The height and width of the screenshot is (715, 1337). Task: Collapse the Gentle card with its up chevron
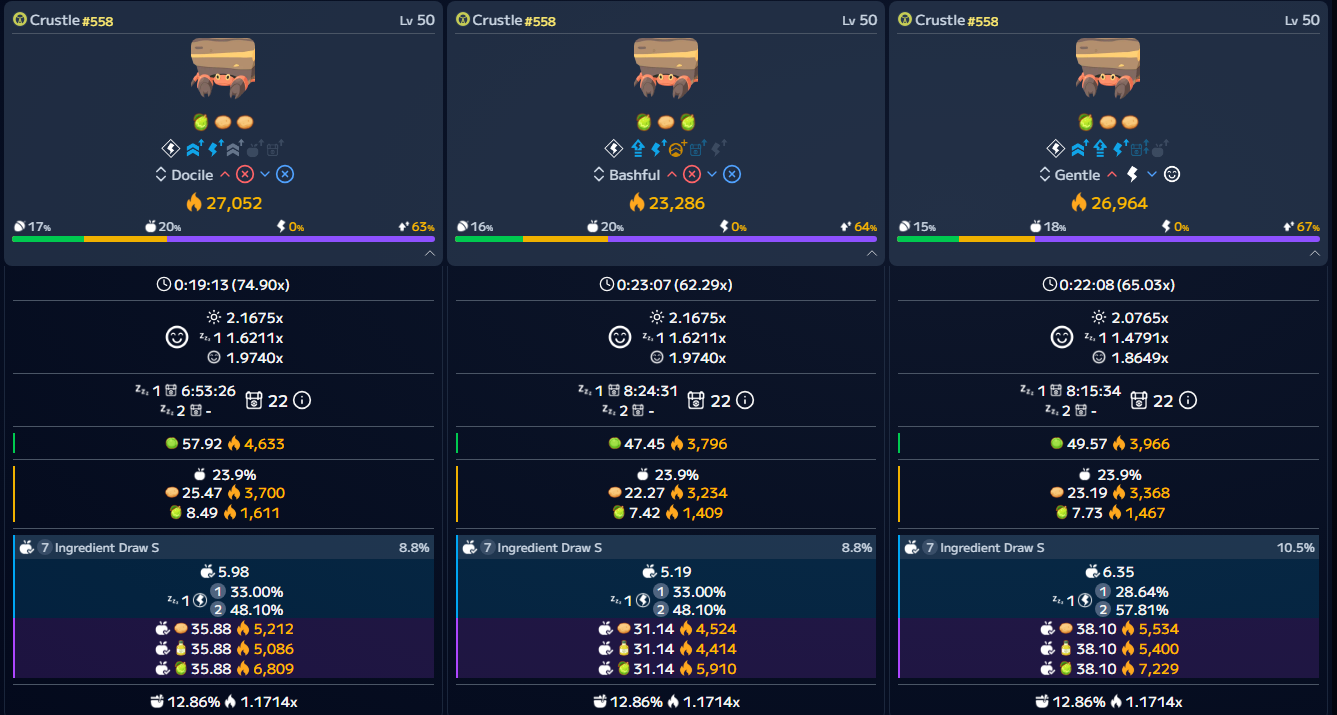(1314, 254)
